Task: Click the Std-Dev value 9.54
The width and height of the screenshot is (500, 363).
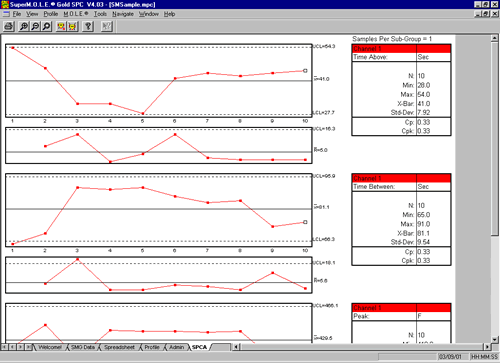Action: (424, 242)
